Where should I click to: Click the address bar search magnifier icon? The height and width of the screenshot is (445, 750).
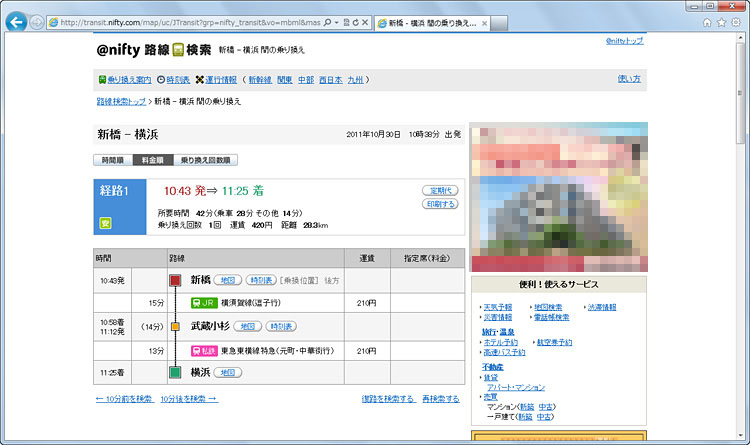pyautogui.click(x=328, y=22)
